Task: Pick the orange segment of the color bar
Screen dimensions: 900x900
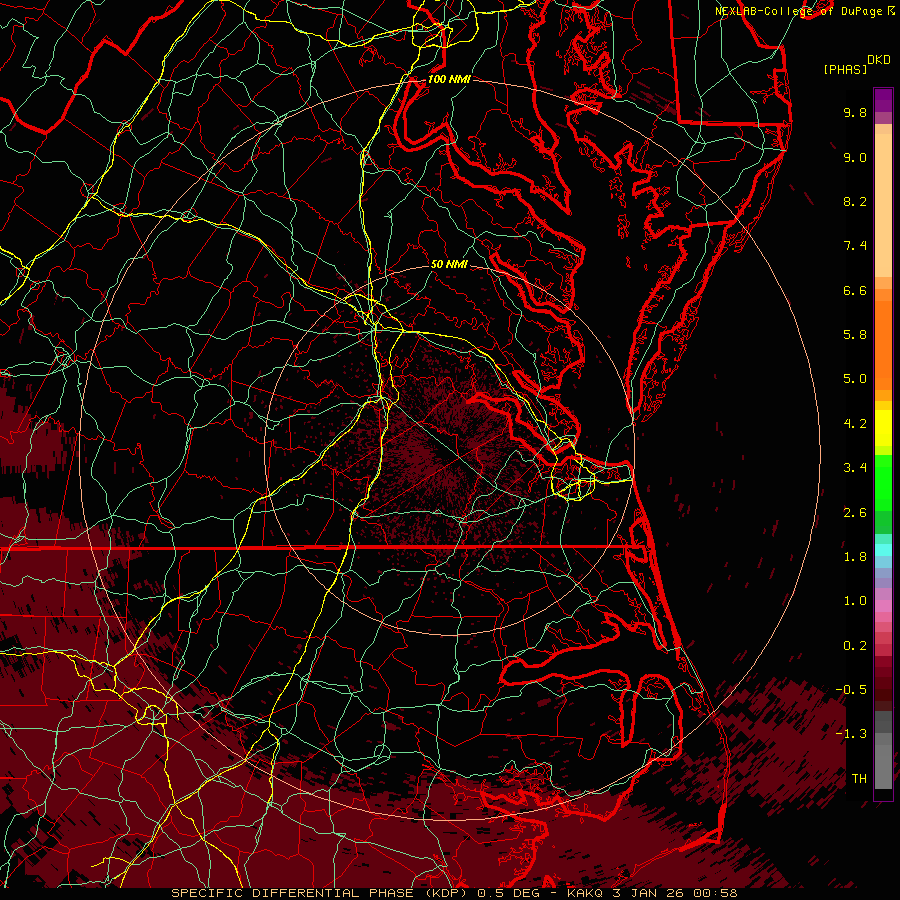Action: pyautogui.click(x=883, y=345)
